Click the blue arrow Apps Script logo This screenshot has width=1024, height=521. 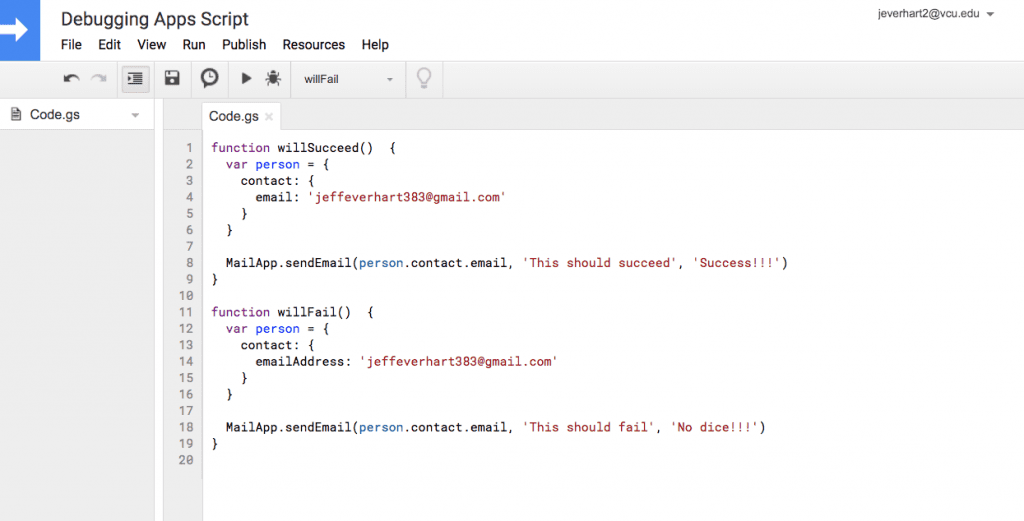20,30
